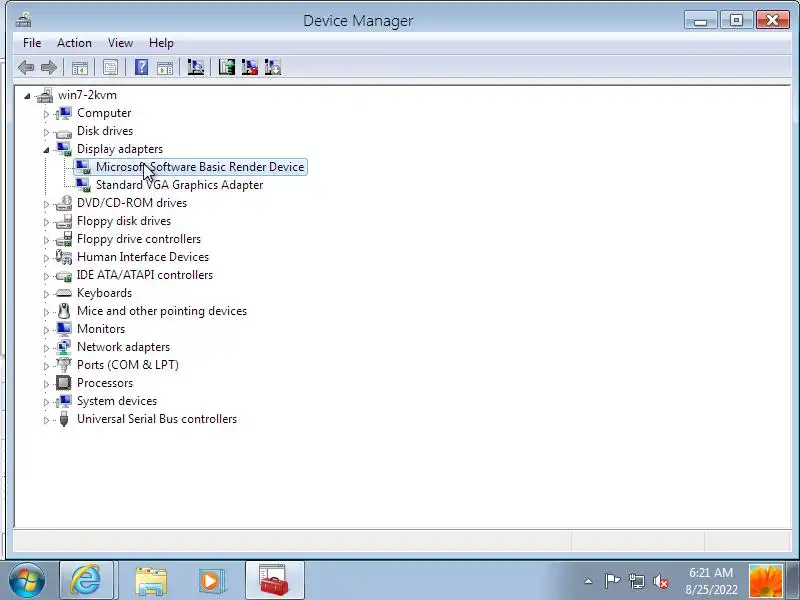Select 'IDE ATA/ATAPI controllers' label
The image size is (800, 600).
point(145,274)
